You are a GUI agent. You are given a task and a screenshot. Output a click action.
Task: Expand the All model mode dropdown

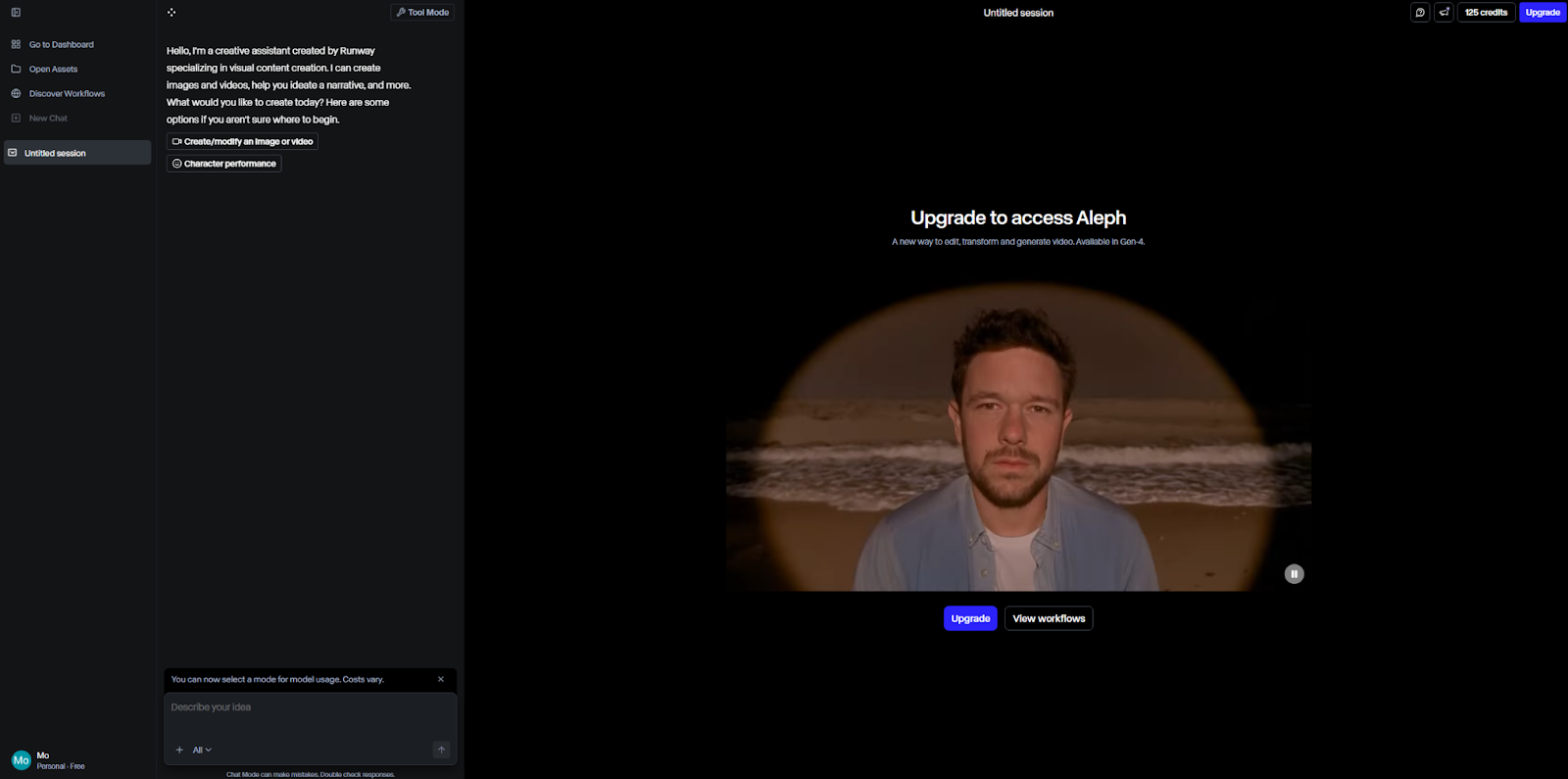202,750
